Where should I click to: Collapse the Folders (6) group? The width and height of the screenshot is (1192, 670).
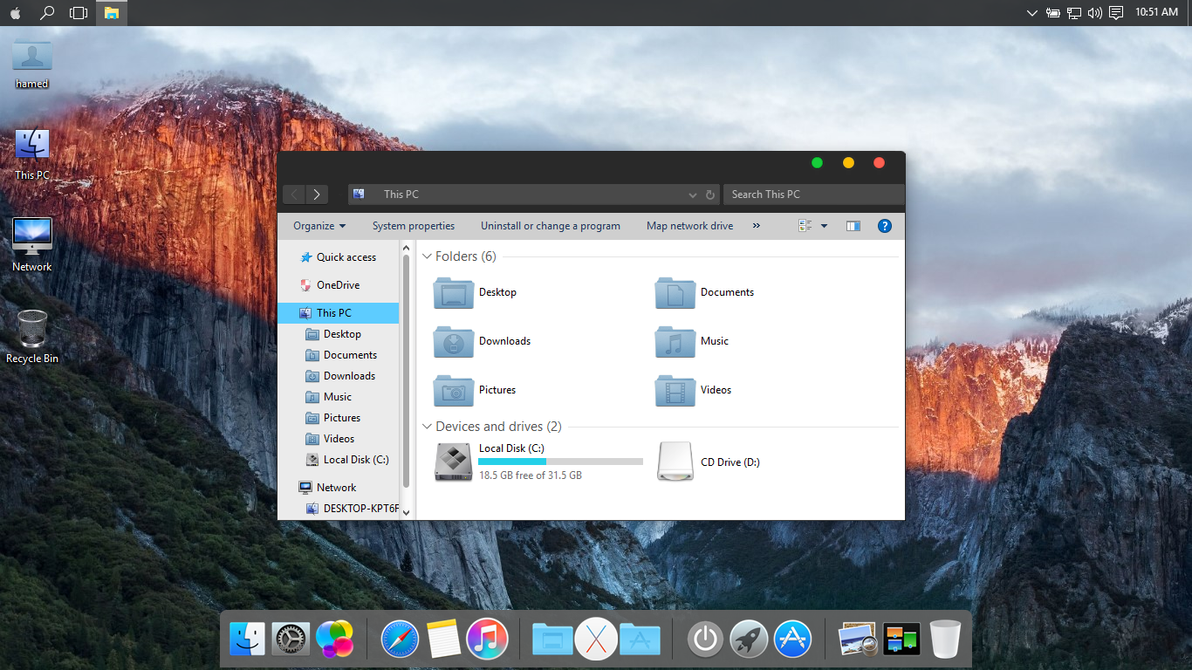tap(427, 257)
